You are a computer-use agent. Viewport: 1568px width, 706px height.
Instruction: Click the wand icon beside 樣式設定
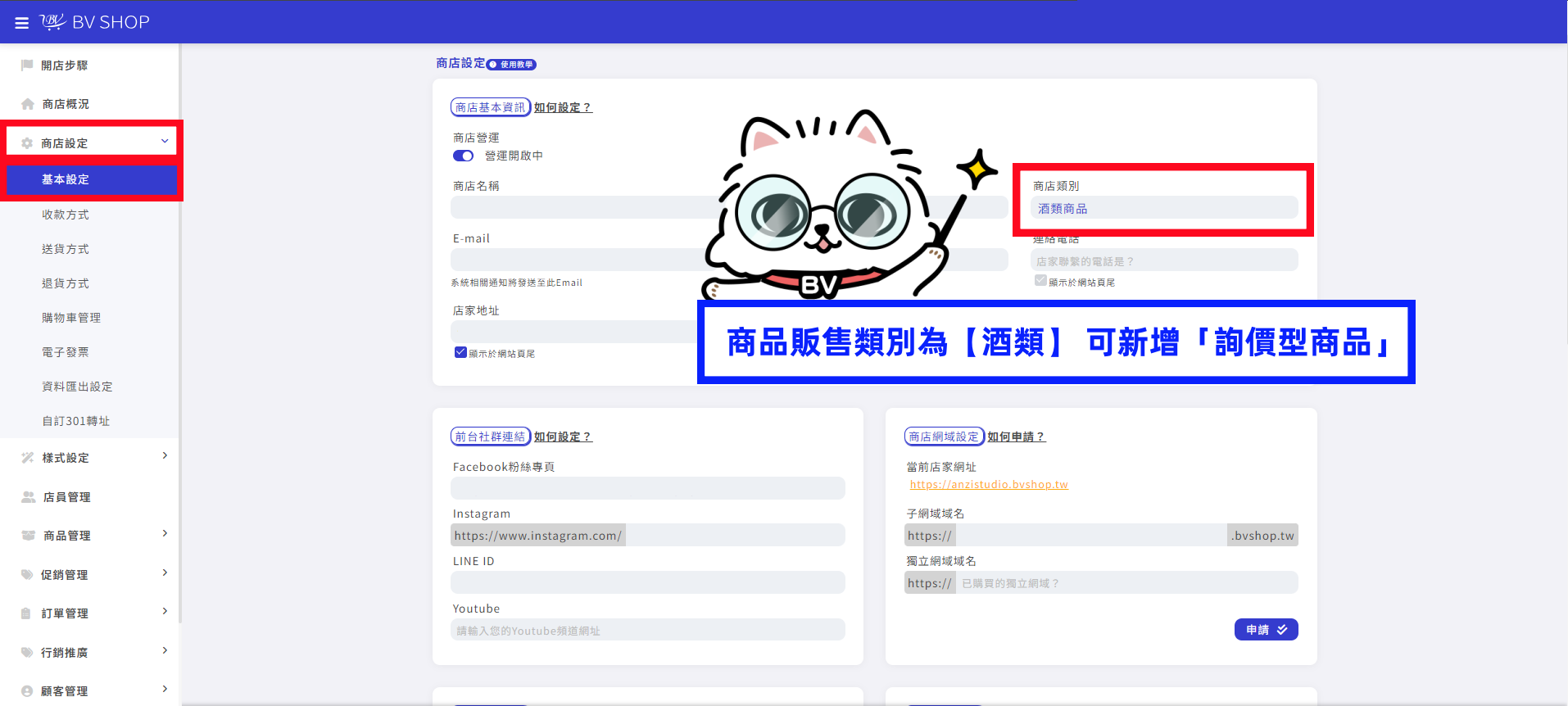[x=28, y=458]
